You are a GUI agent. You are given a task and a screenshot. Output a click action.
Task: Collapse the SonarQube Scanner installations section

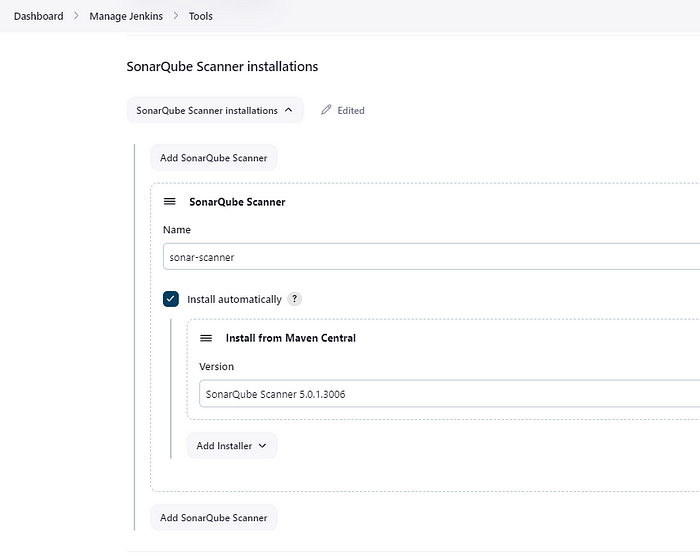tap(215, 110)
